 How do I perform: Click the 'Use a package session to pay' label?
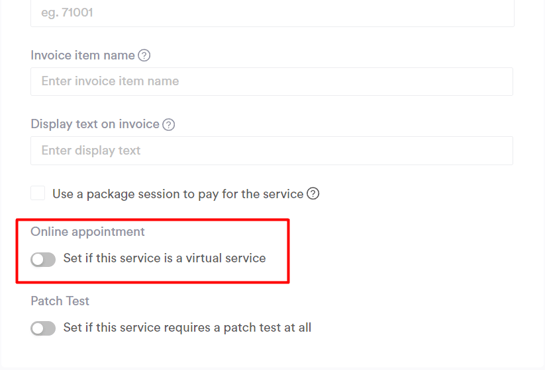[x=178, y=194]
